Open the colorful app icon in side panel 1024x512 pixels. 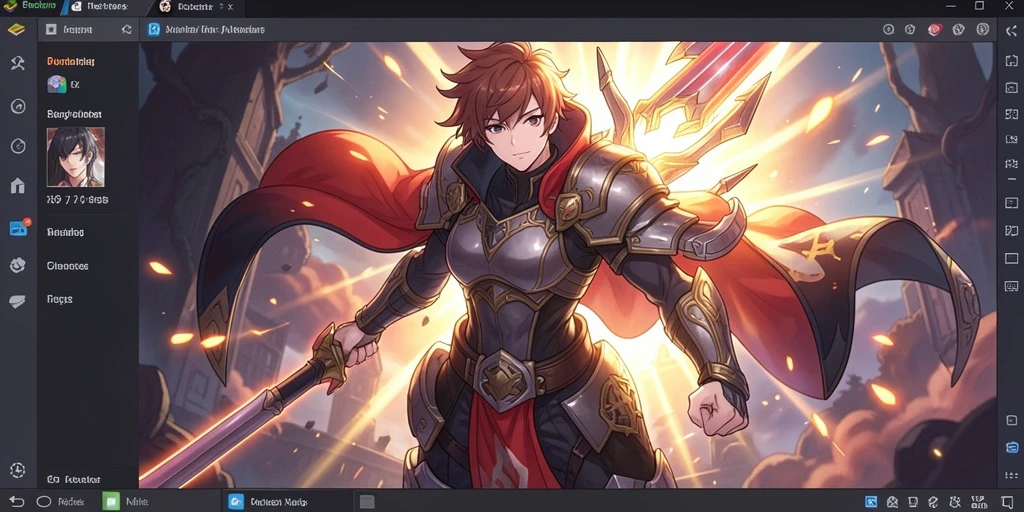pyautogui.click(x=57, y=84)
